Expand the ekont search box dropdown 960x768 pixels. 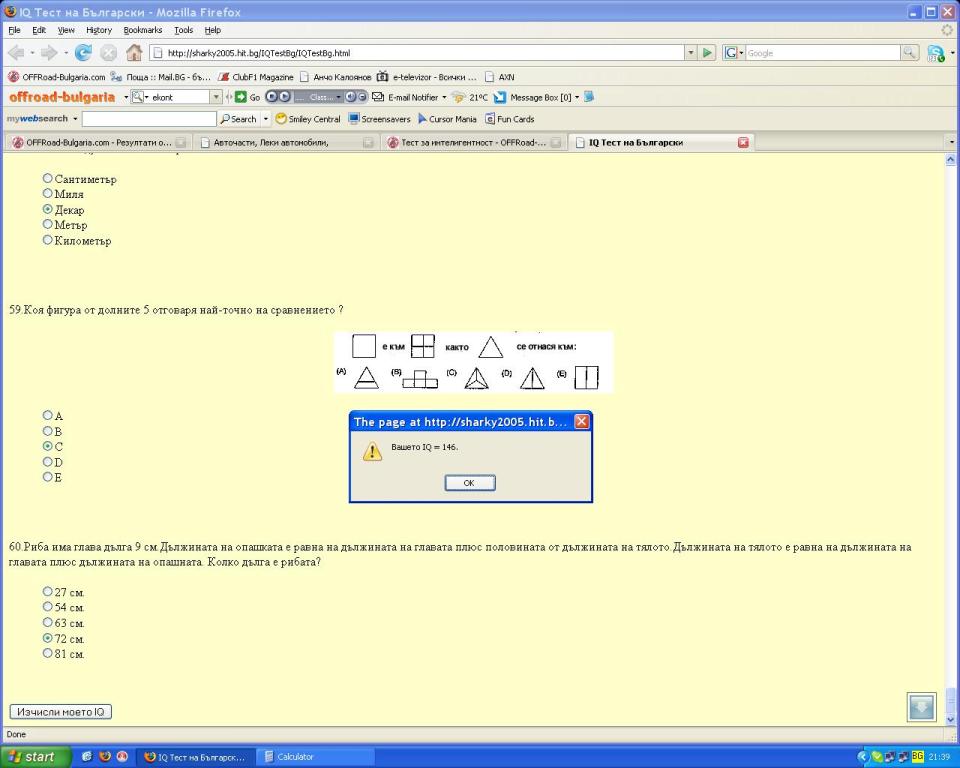pos(216,97)
